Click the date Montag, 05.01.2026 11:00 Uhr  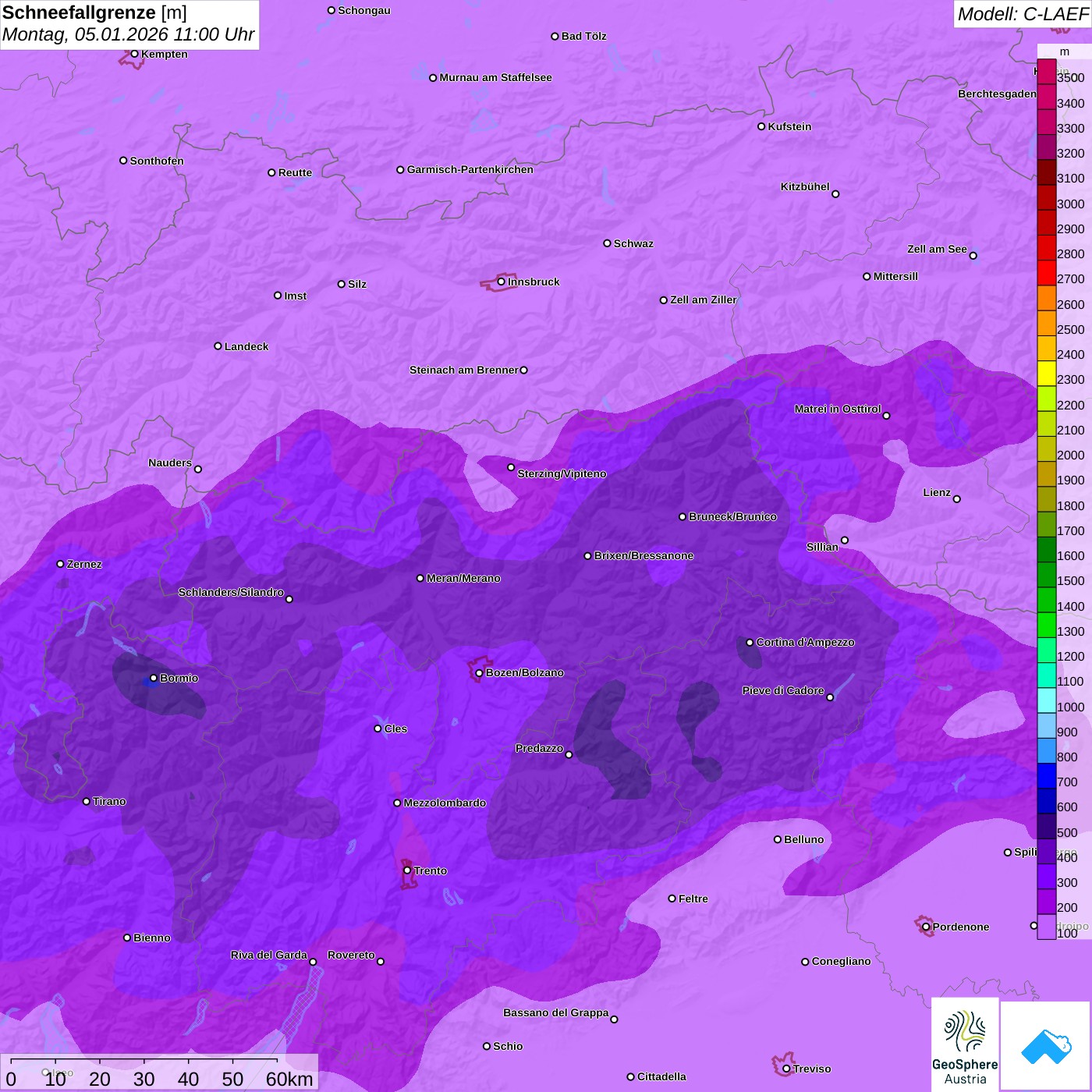128,34
